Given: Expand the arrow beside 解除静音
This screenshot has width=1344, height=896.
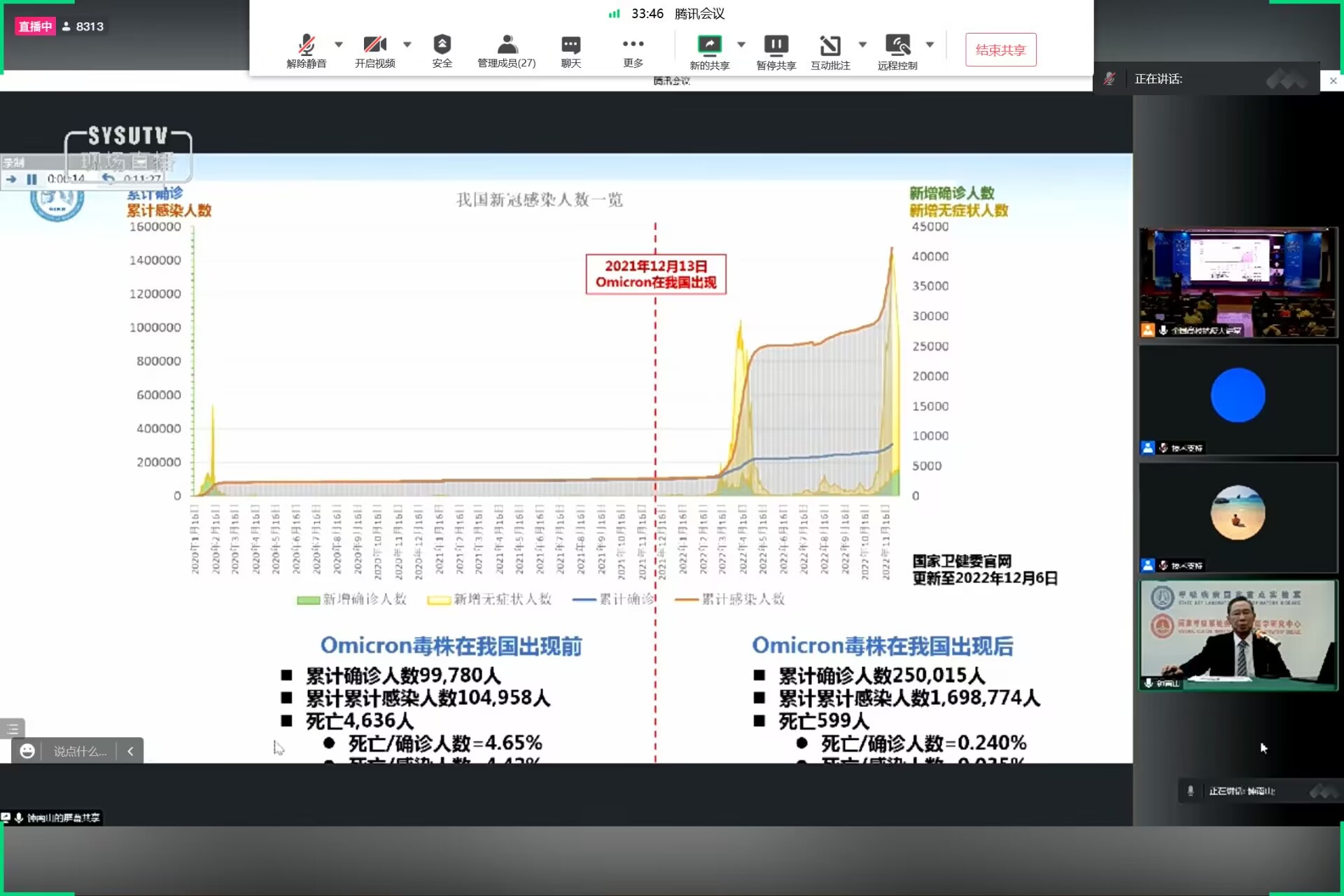Looking at the screenshot, I should [339, 44].
